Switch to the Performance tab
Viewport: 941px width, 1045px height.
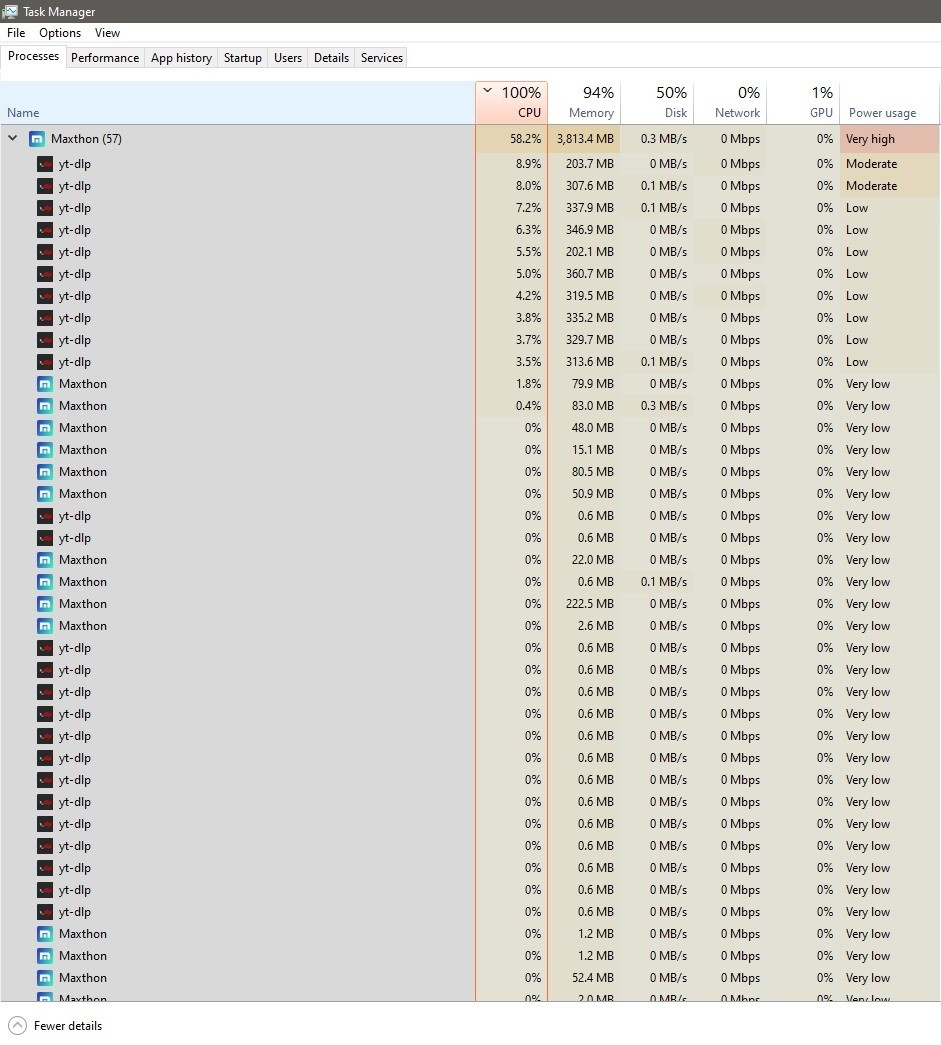click(x=105, y=58)
